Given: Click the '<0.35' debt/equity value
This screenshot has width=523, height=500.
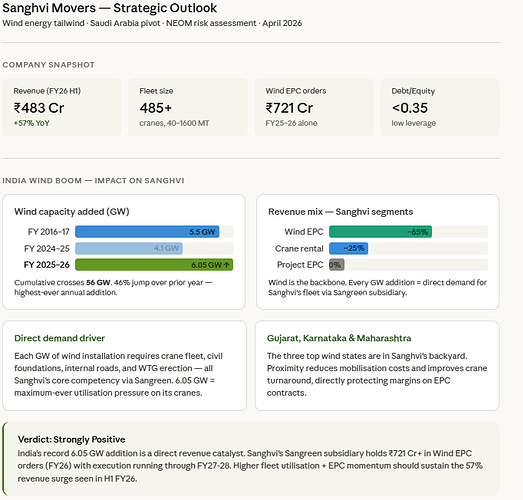Looking at the screenshot, I should pyautogui.click(x=410, y=108).
